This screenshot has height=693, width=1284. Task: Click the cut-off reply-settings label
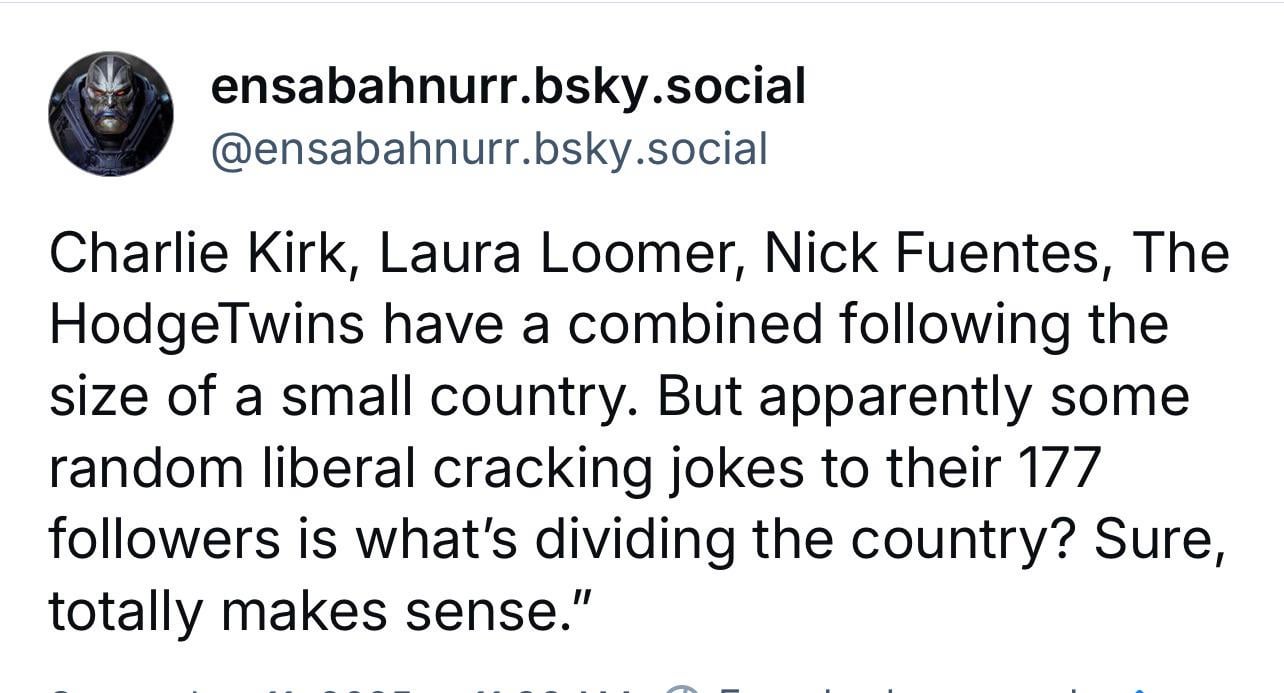(x=905, y=688)
